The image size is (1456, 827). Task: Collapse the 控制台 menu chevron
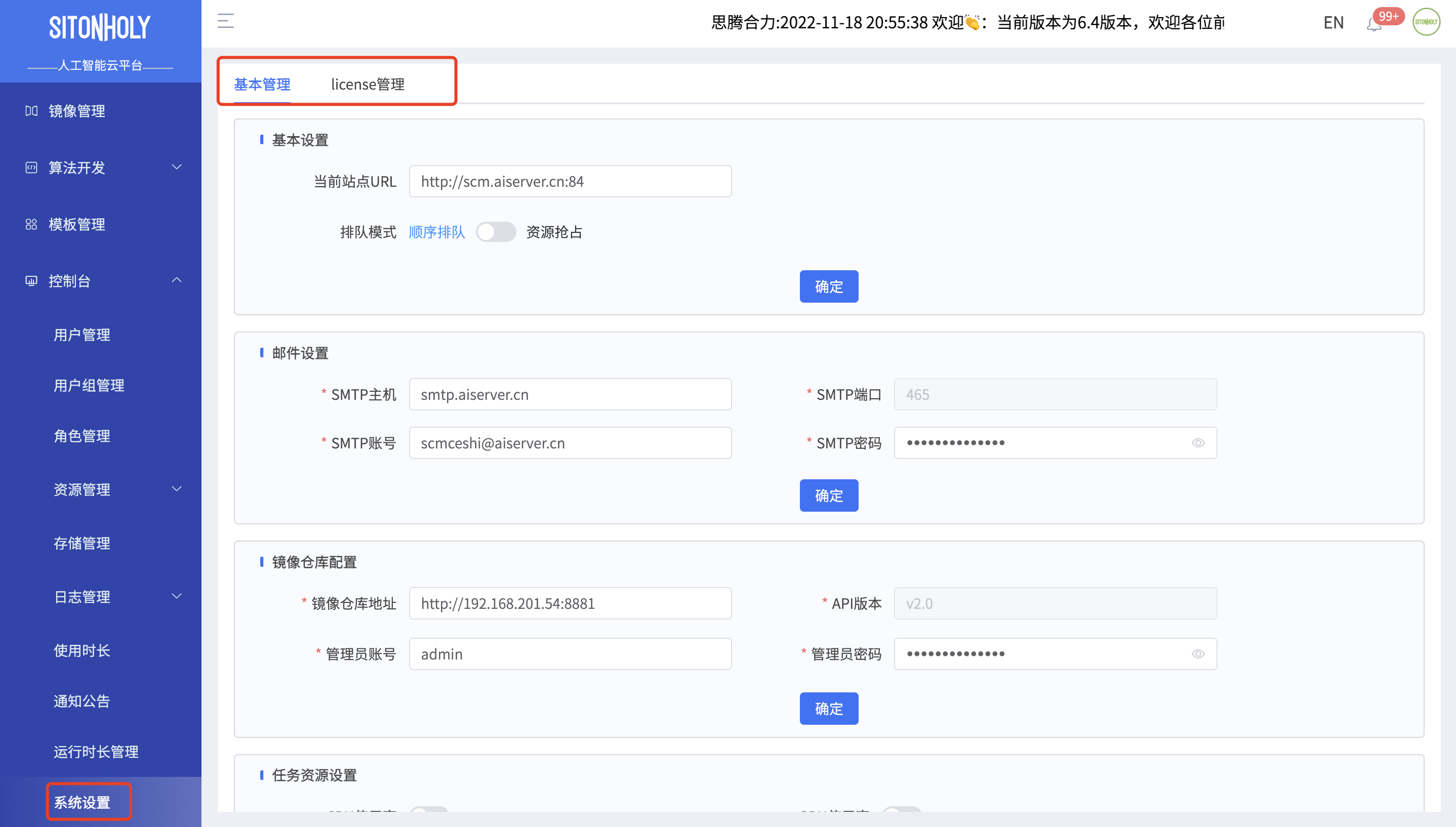[x=177, y=280]
